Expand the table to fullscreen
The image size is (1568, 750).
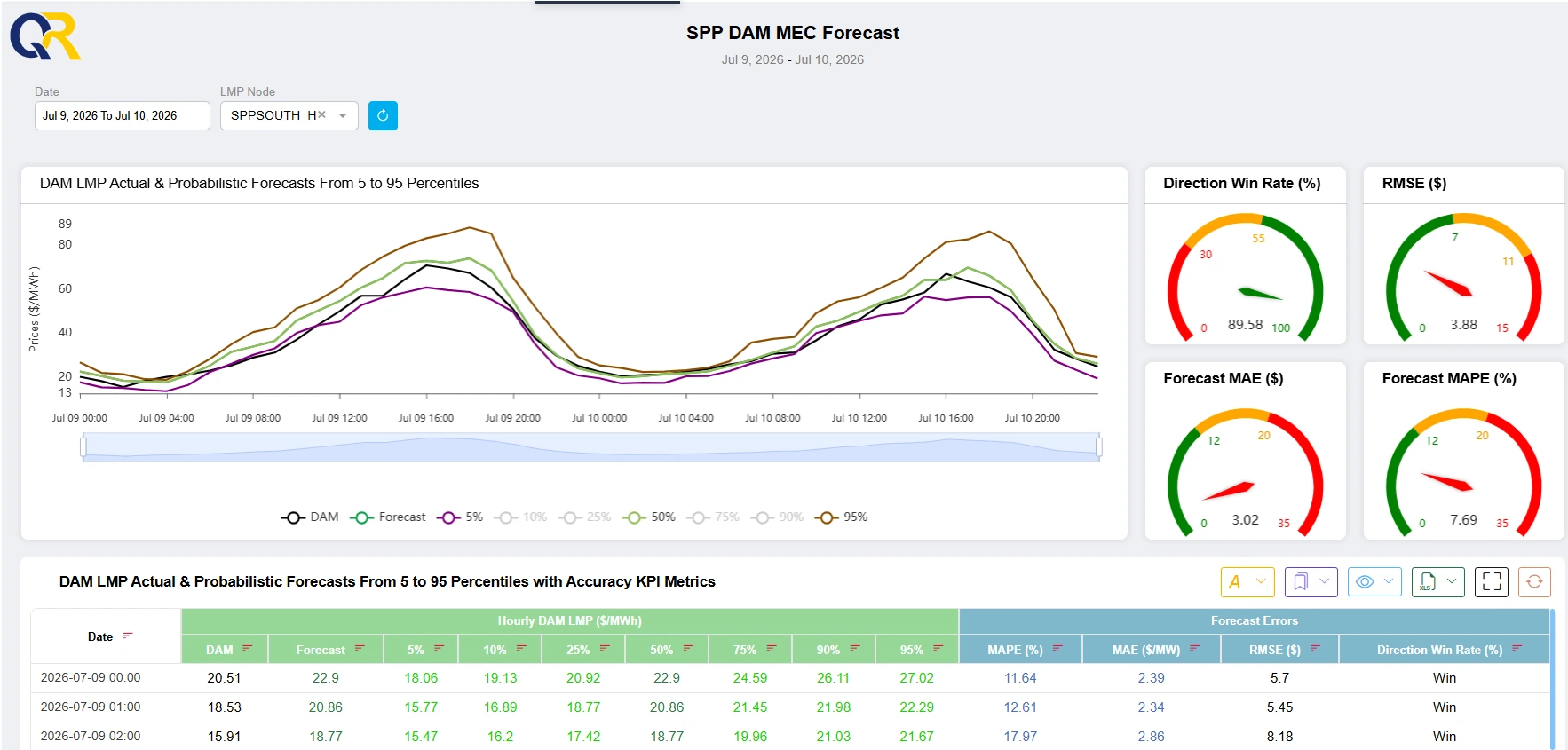pos(1492,582)
